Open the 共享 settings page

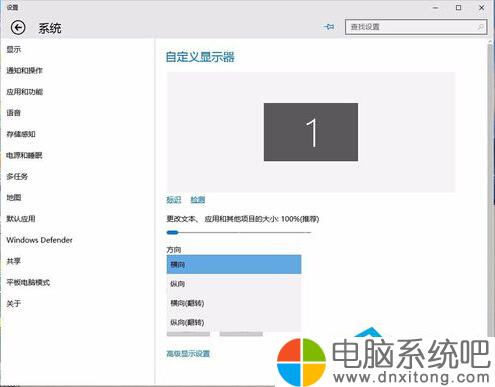tap(14, 261)
